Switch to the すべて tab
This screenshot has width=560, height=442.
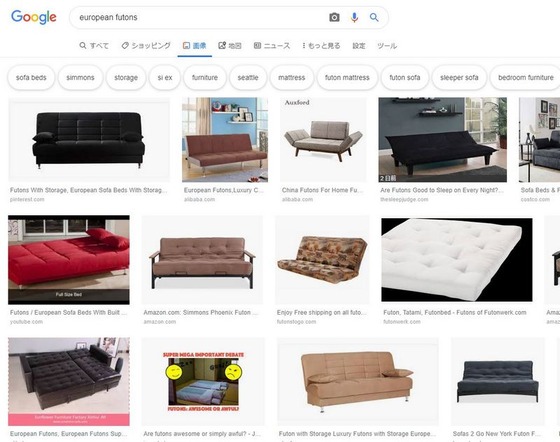point(94,46)
